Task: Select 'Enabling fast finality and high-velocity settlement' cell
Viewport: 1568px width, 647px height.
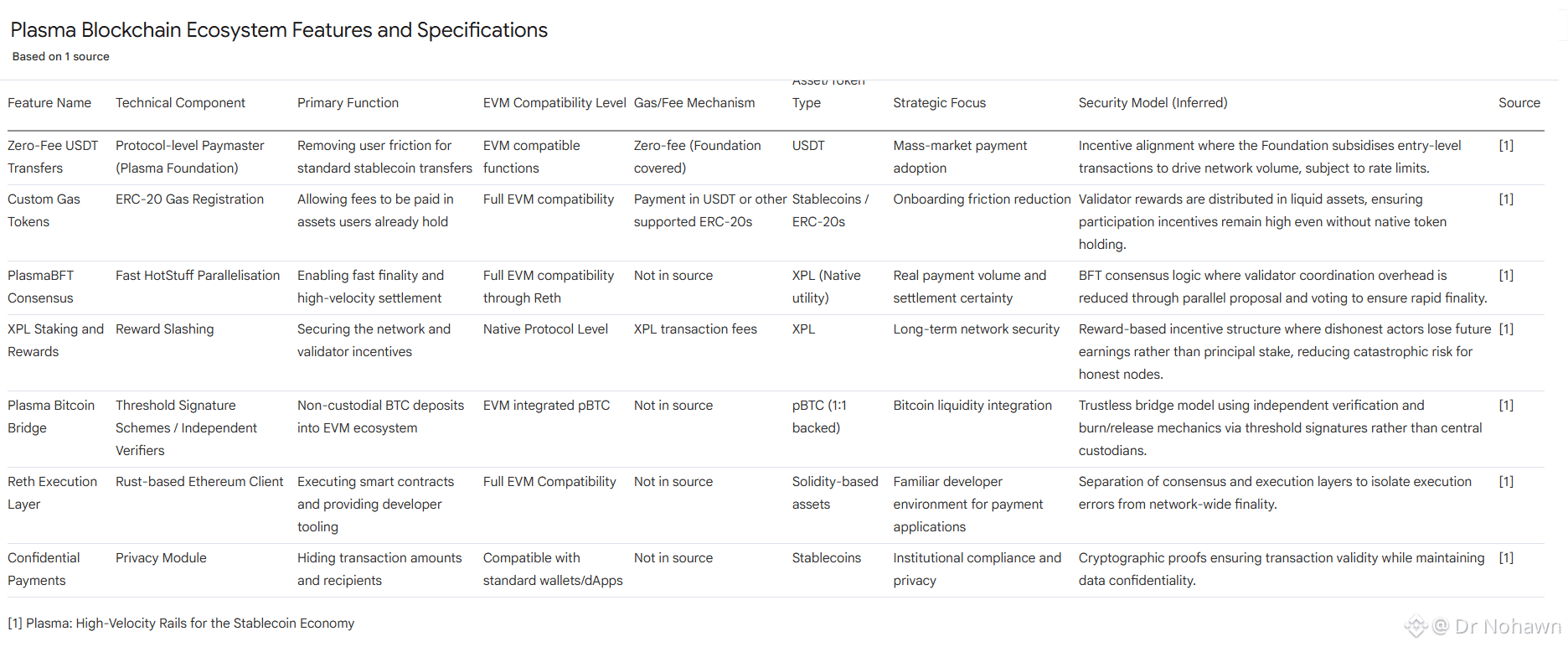Action: (x=370, y=287)
